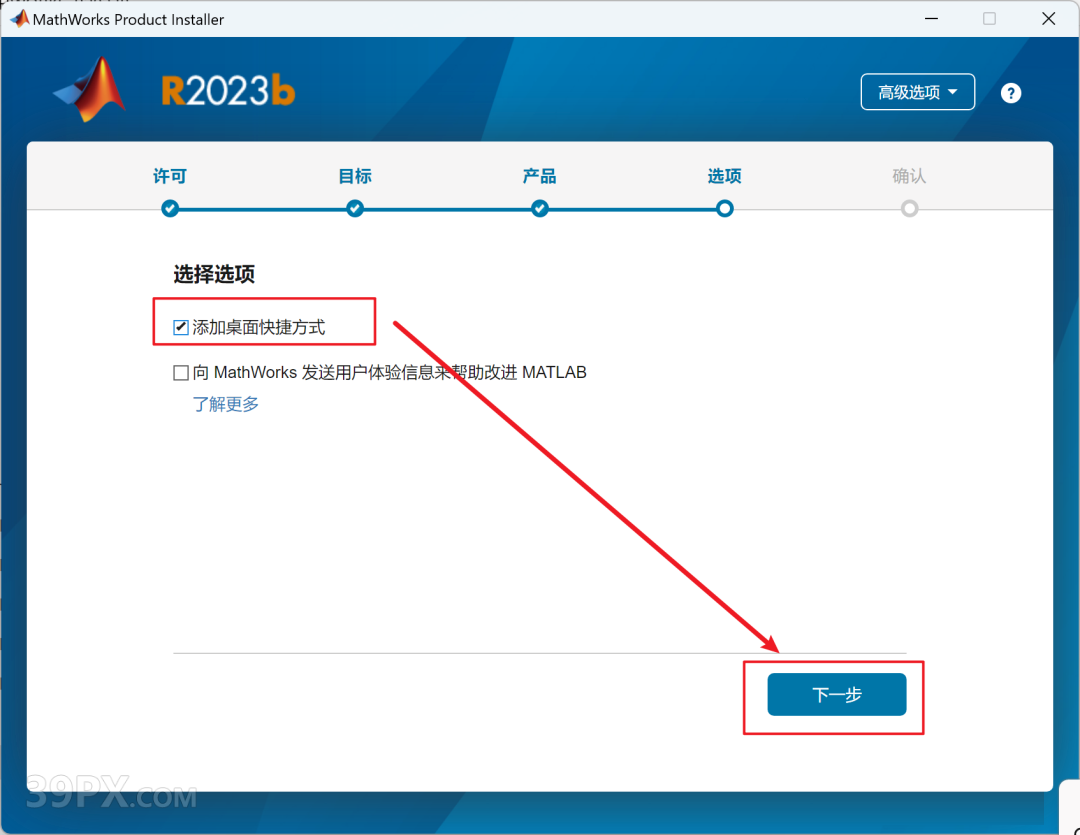Select the 选项 step label
This screenshot has height=835, width=1080.
pyautogui.click(x=725, y=176)
